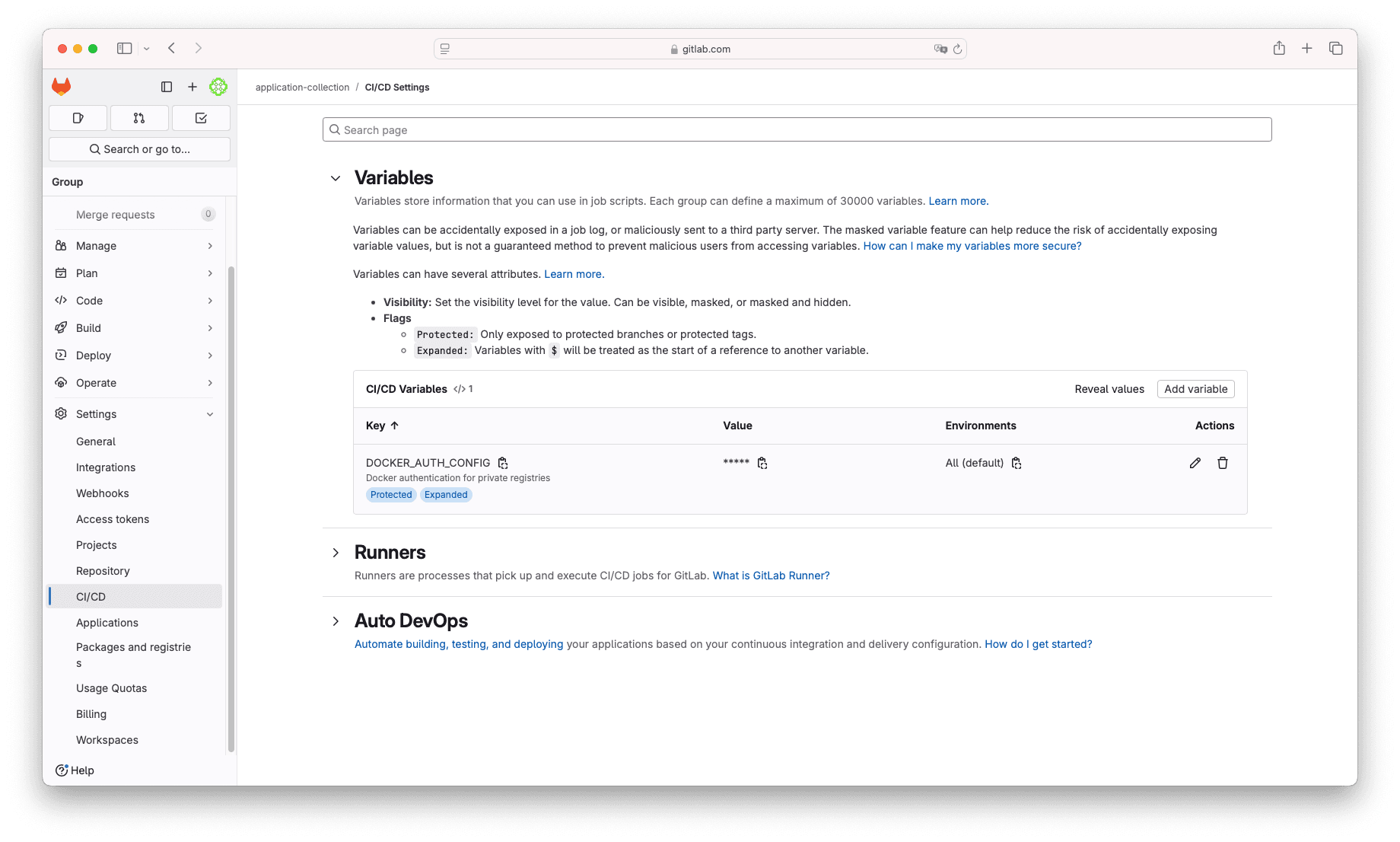Expand the Auto DevOps section
The height and width of the screenshot is (842, 1400).
[x=336, y=621]
